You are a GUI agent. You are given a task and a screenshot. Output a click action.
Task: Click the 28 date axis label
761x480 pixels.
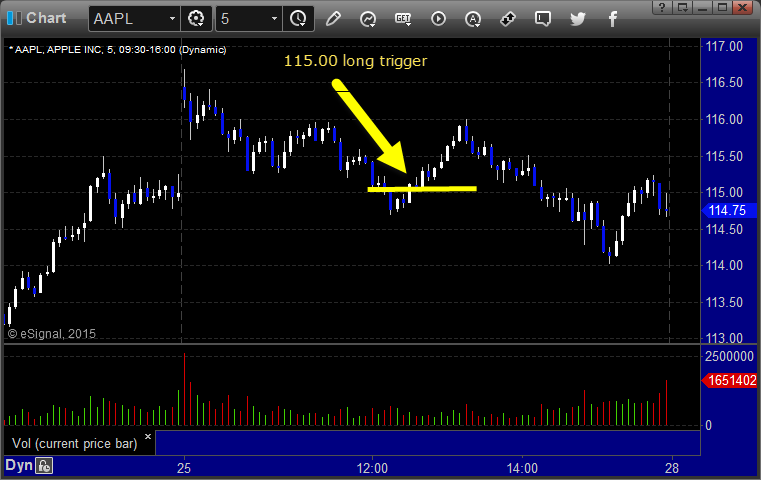point(672,468)
